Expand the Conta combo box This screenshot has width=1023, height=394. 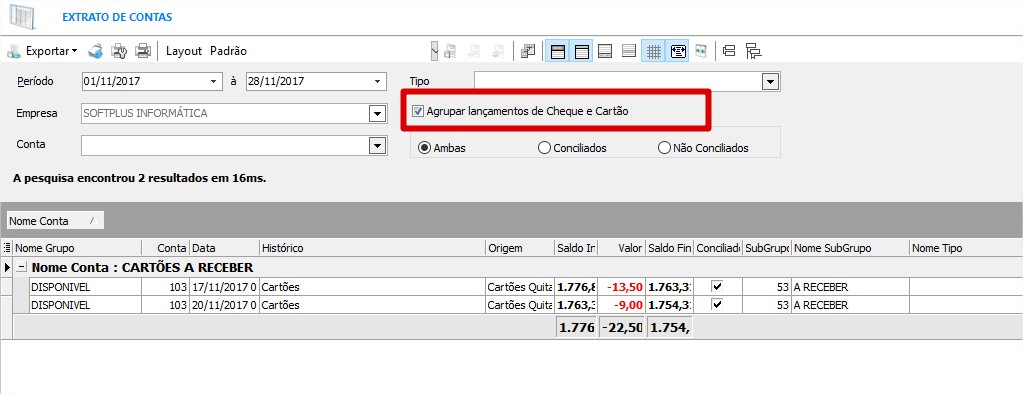pyautogui.click(x=377, y=145)
